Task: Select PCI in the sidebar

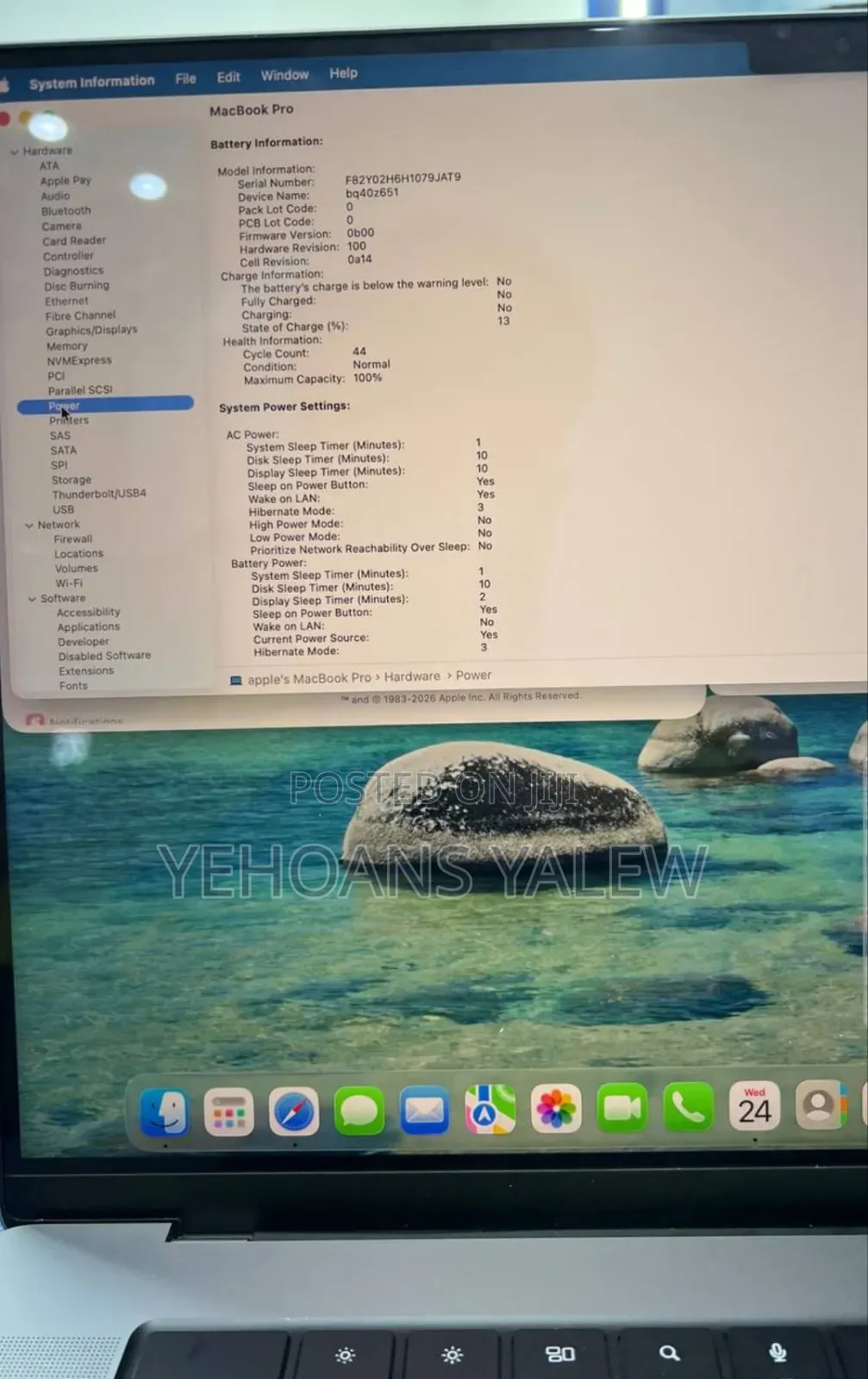Action: (56, 376)
